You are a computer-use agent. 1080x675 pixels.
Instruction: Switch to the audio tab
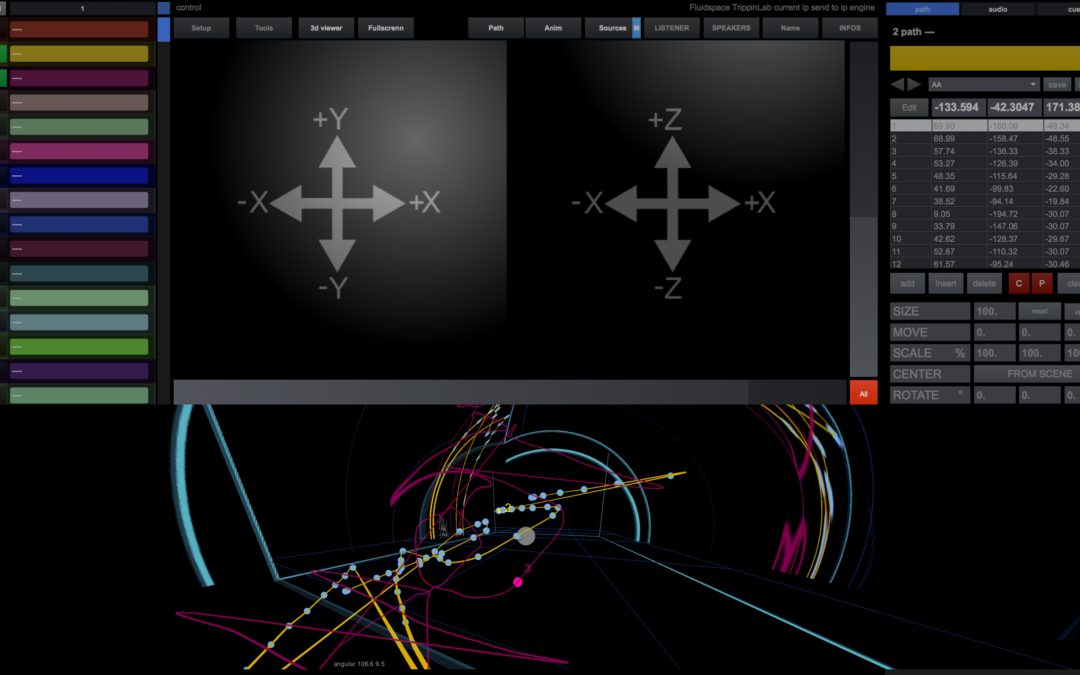coord(997,9)
